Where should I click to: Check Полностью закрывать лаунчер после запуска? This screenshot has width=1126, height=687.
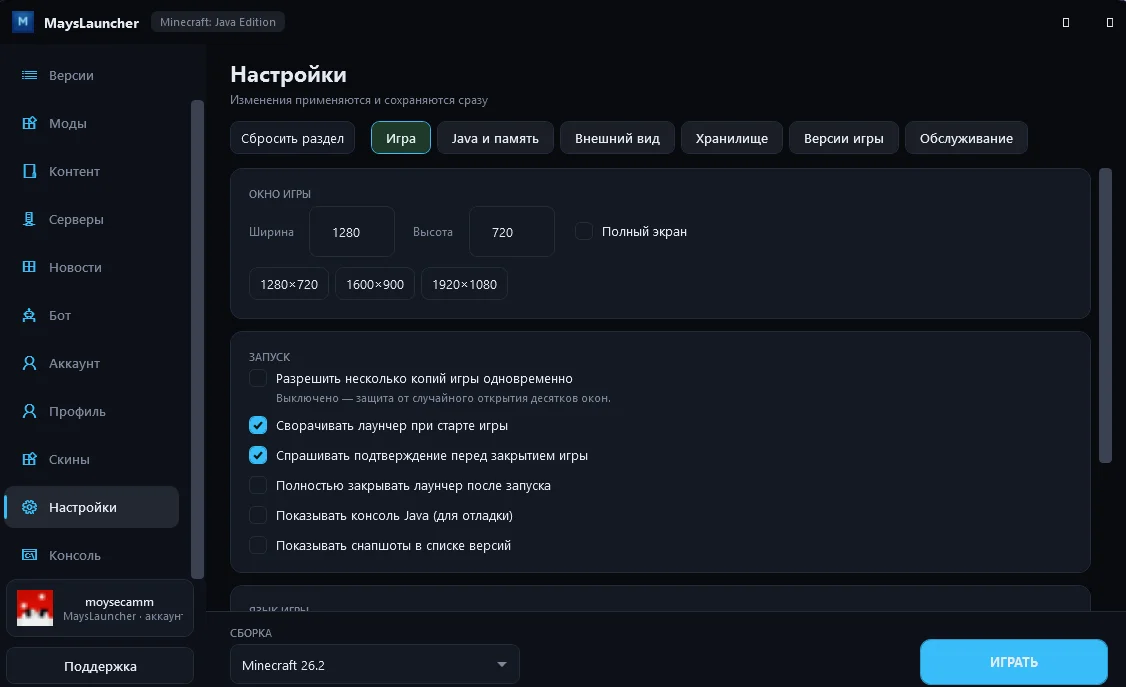(258, 486)
